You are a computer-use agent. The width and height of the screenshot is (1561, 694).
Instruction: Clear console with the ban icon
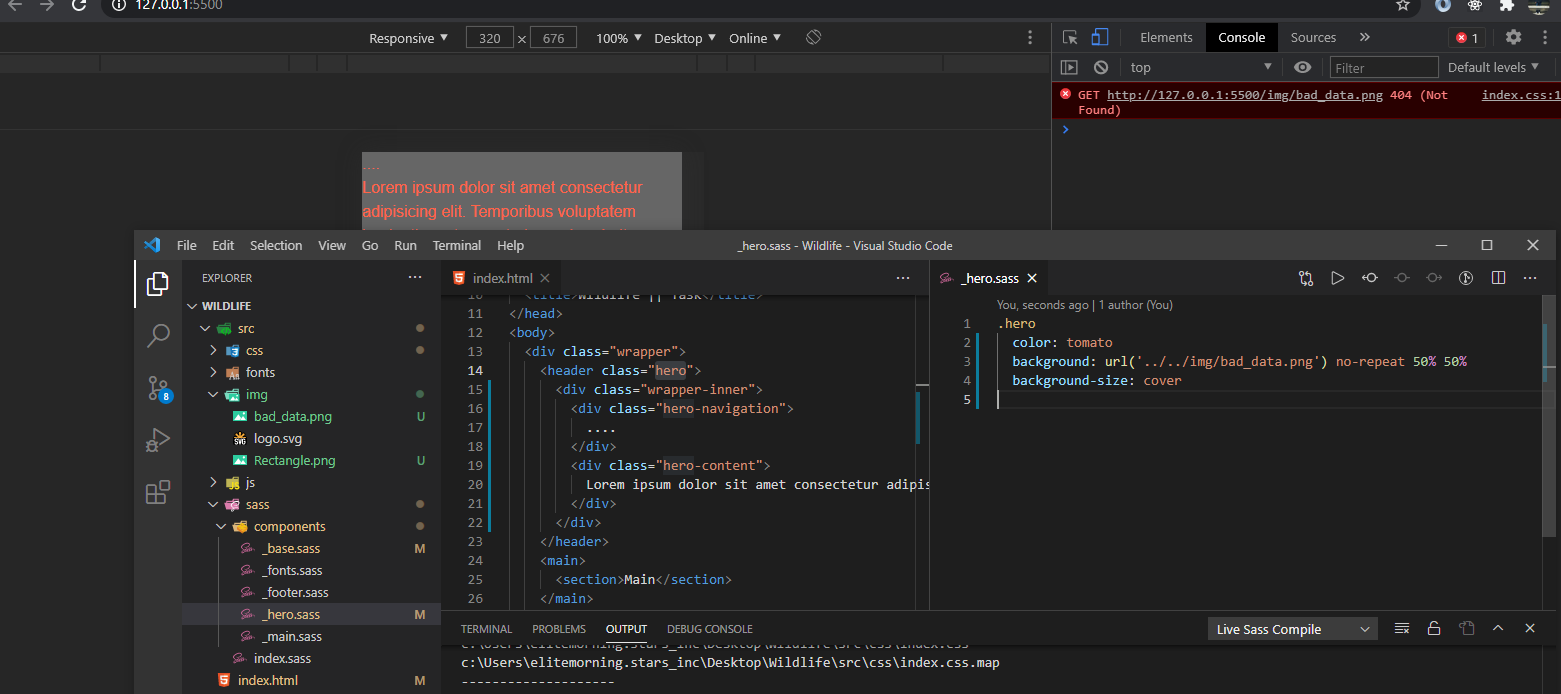(x=1101, y=67)
